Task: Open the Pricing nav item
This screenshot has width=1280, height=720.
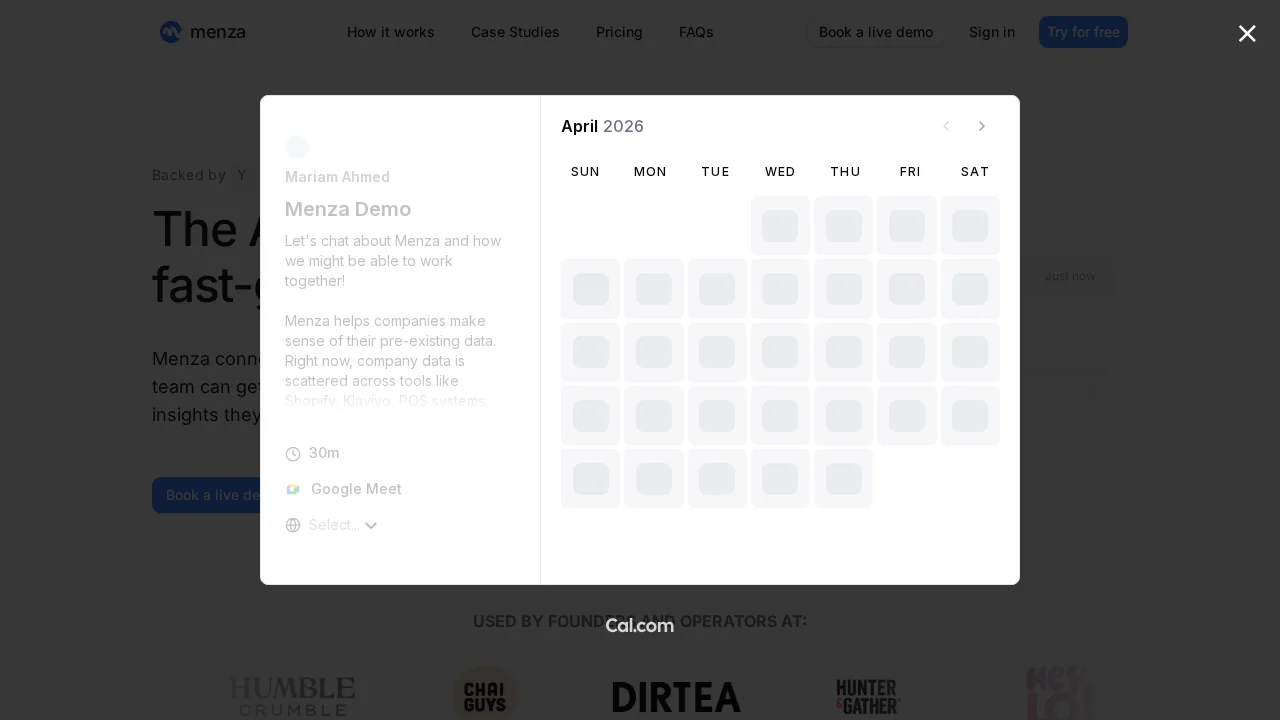Action: pos(619,32)
